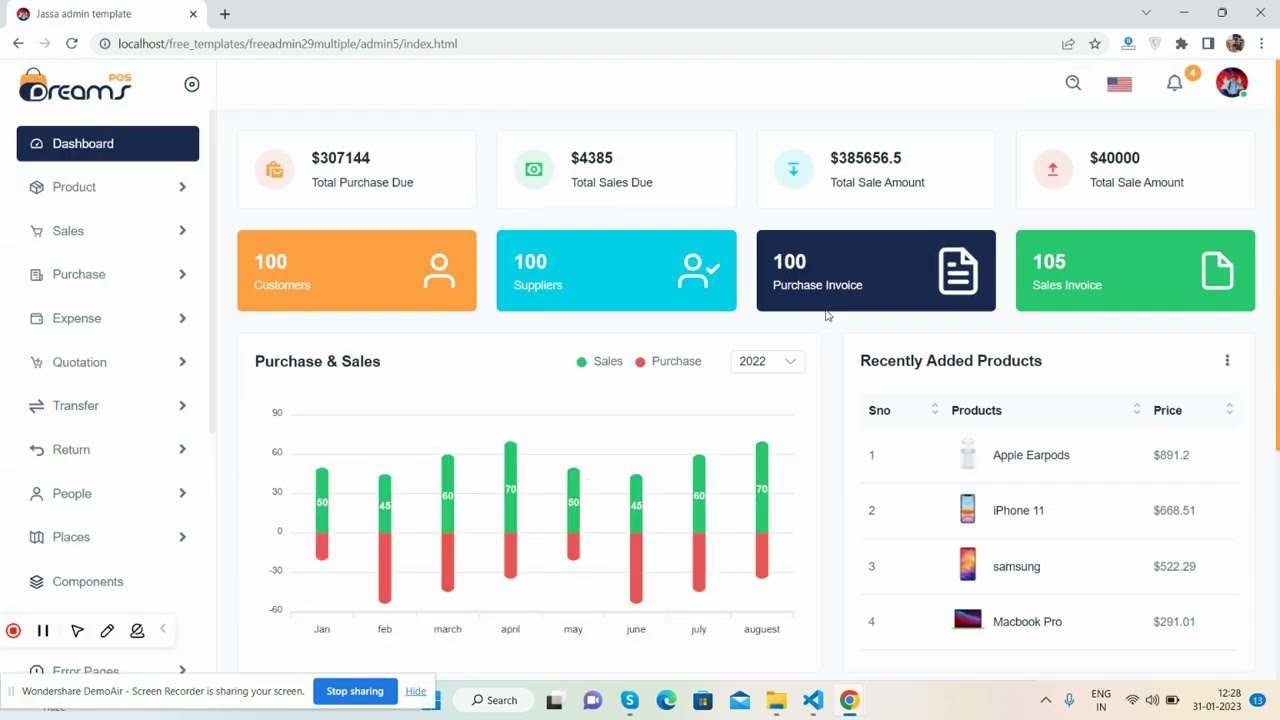Open Visual Studio Code from the taskbar
The width and height of the screenshot is (1280, 720).
click(x=813, y=700)
